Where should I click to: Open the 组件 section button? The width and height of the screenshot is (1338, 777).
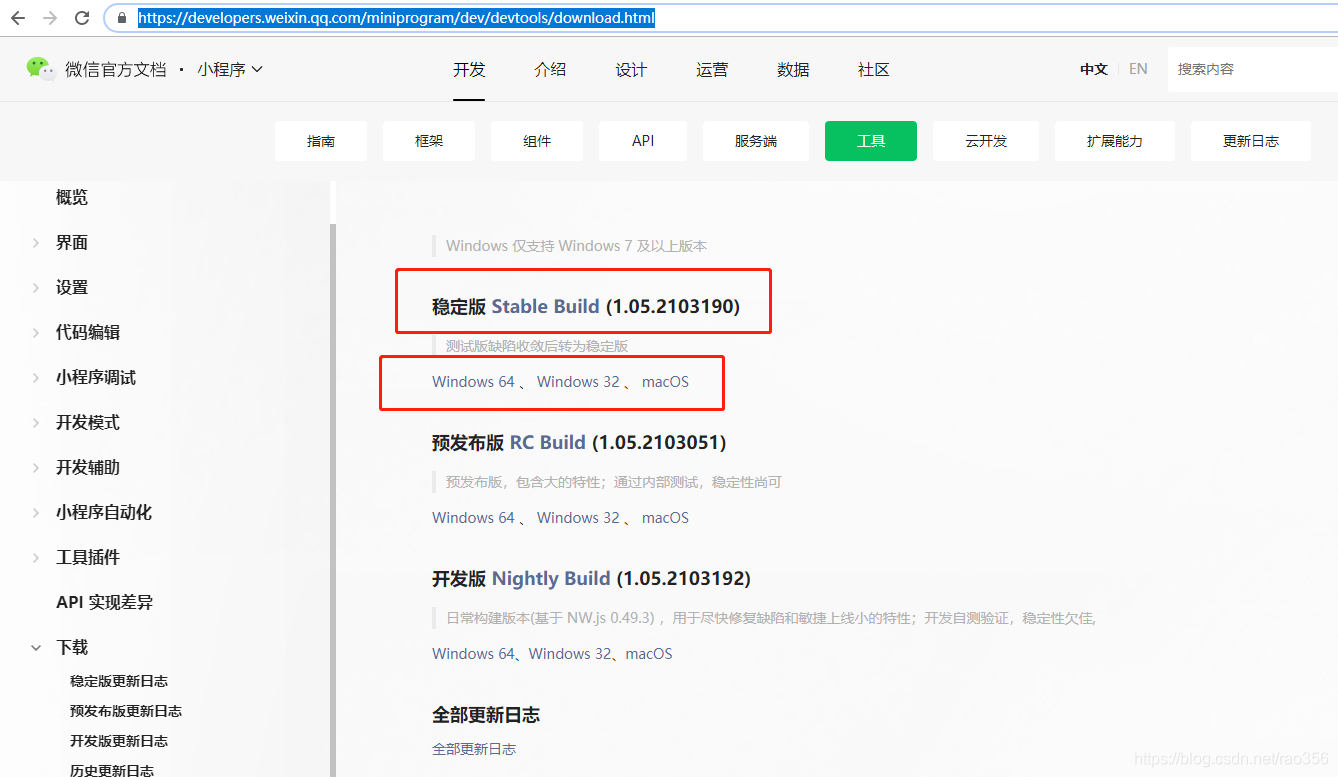click(x=537, y=141)
